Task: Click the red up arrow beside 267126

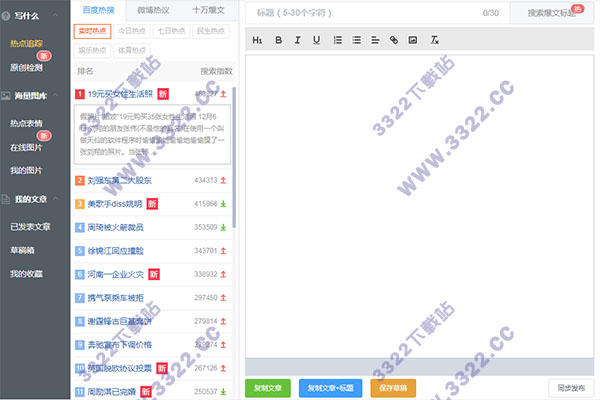Action: click(x=223, y=368)
